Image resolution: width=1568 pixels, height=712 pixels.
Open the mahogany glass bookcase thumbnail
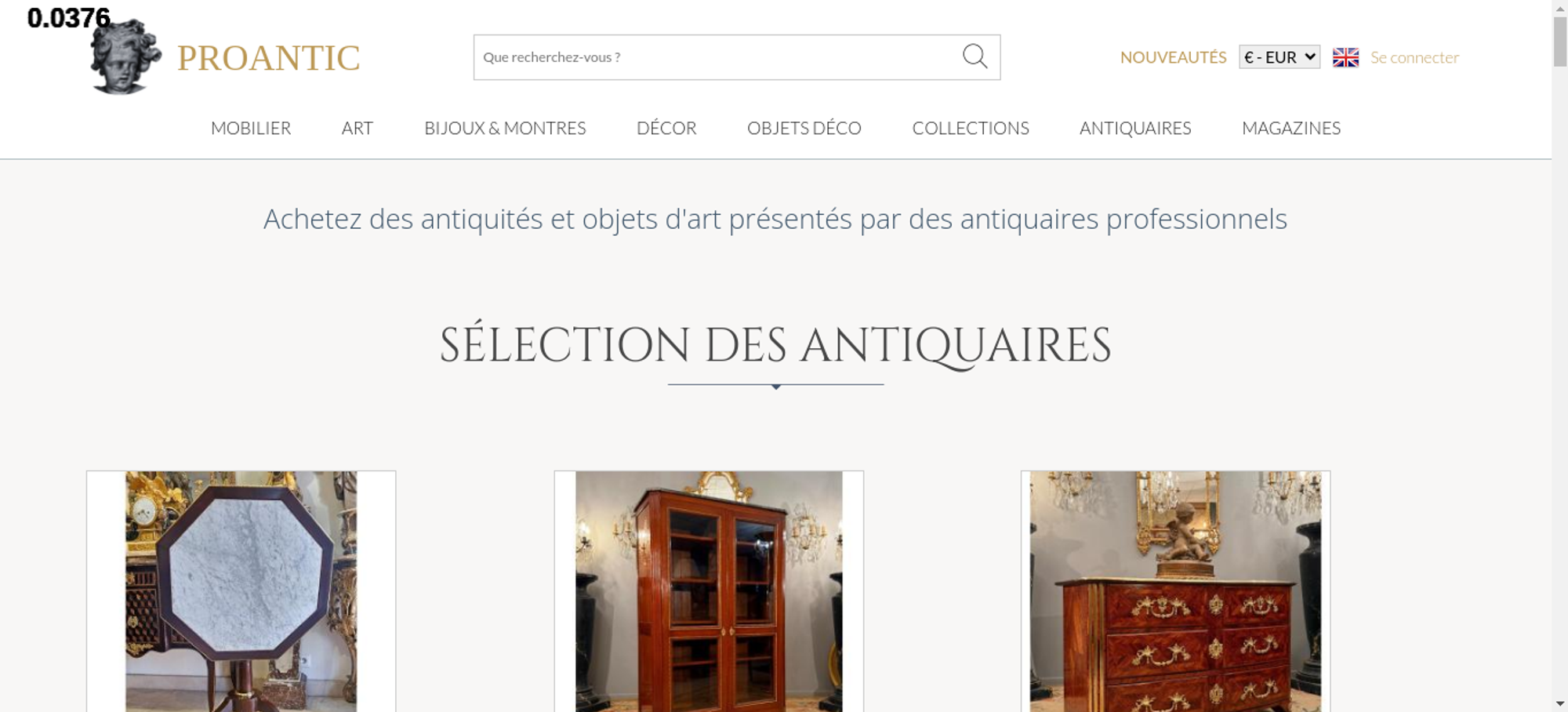[x=709, y=591]
